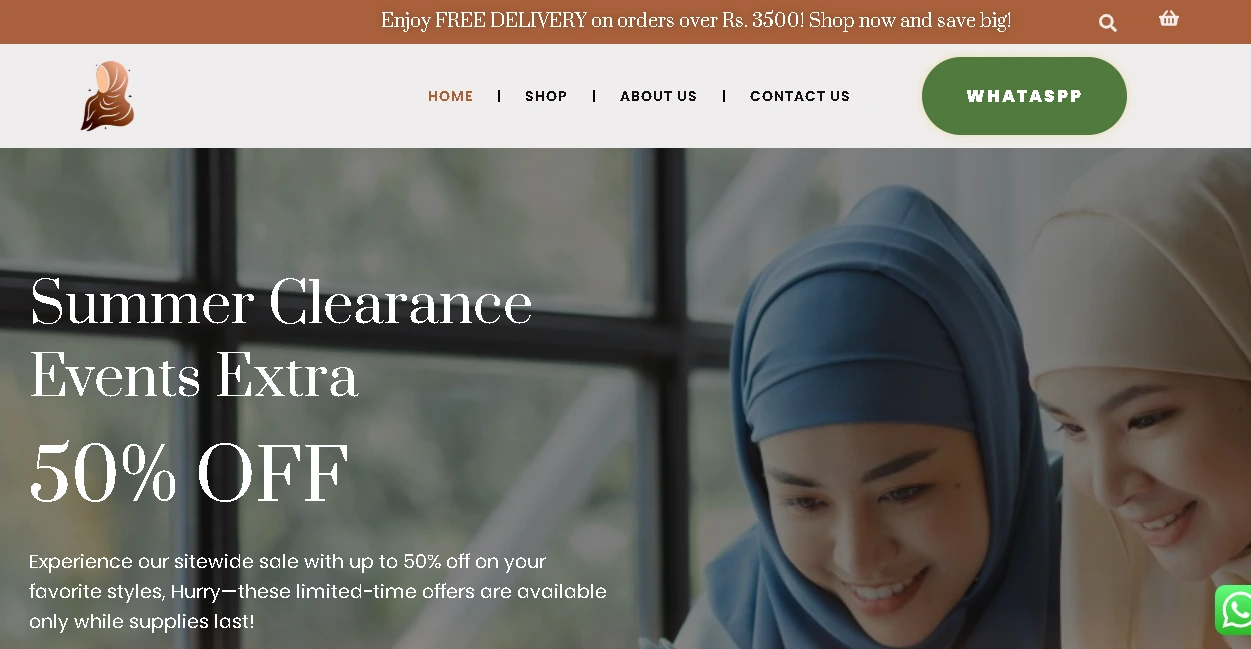Open the floating WhatsApp chat icon

(x=1234, y=610)
